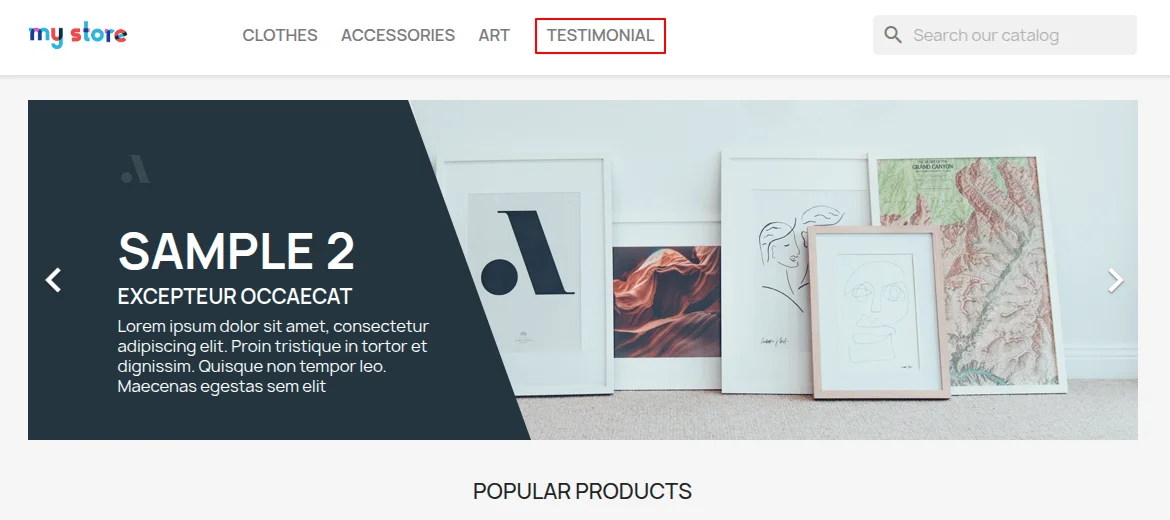Screen dimensions: 1170x520
Task: Click the my store logo
Action: pos(78,35)
